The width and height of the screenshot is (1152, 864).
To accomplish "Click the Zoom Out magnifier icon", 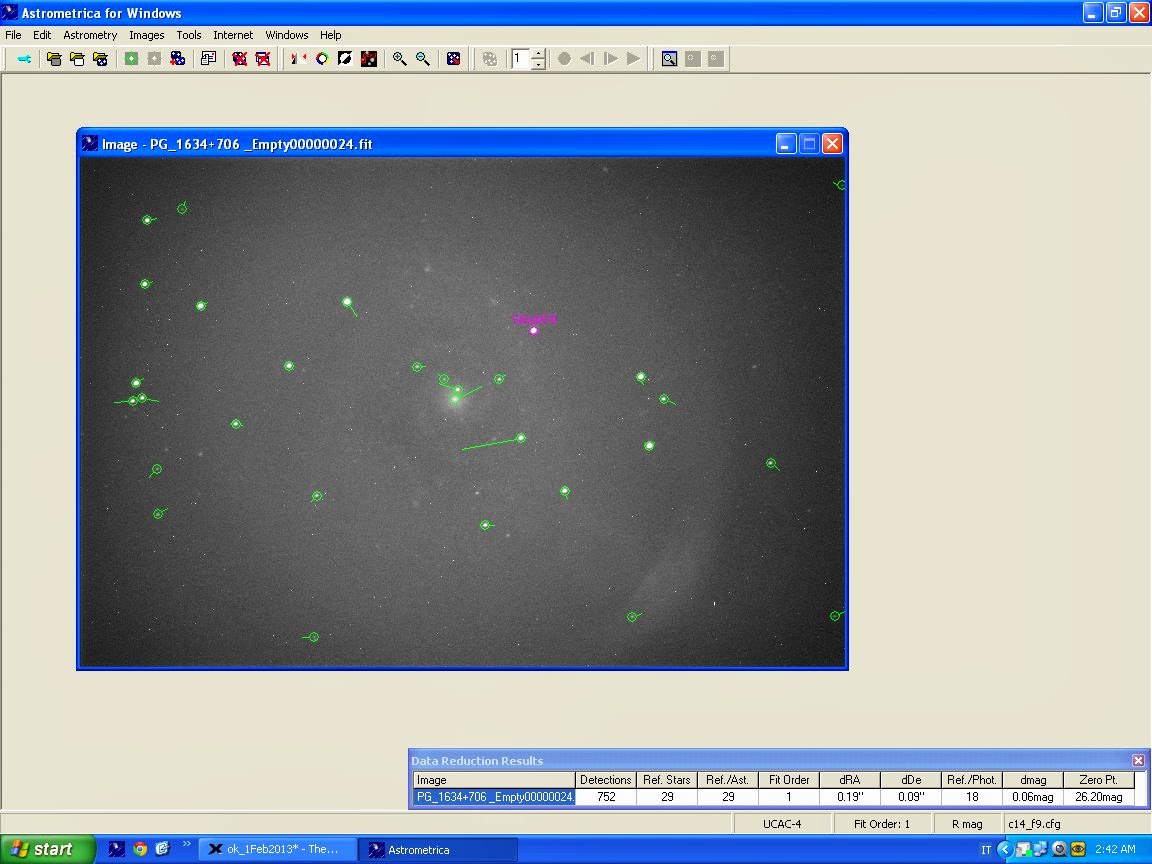I will pyautogui.click(x=423, y=59).
